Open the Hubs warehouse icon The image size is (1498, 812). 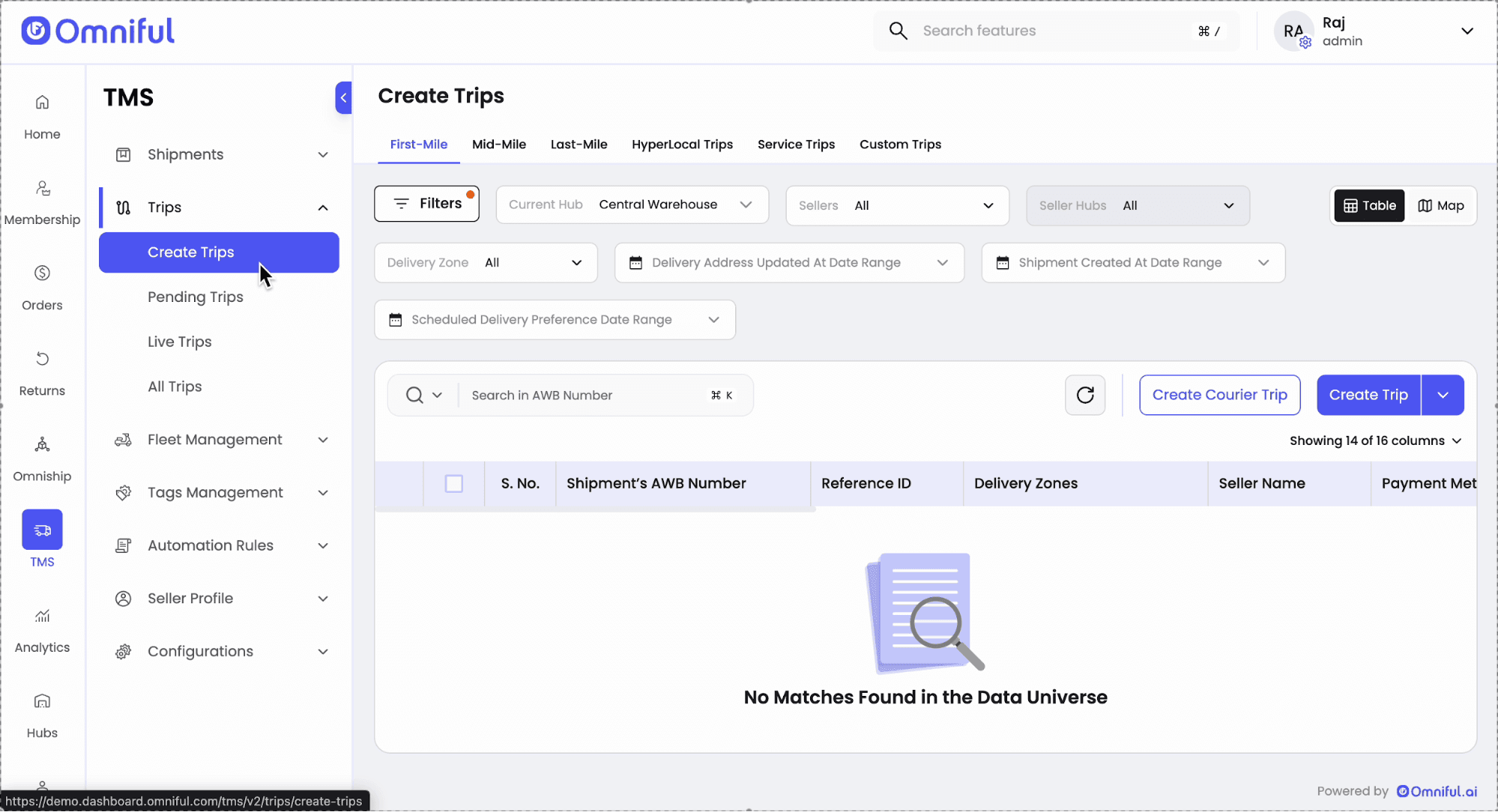(42, 701)
